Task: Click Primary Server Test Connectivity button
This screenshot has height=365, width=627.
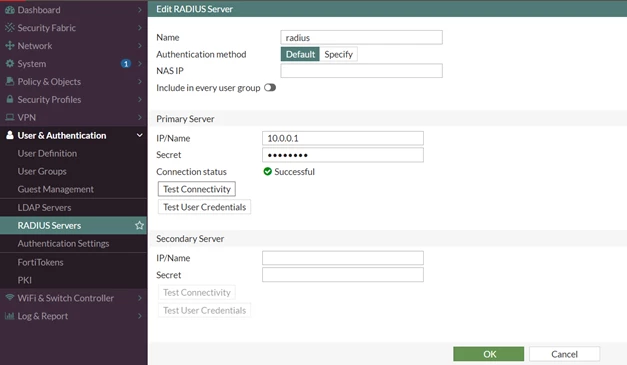Action: 197,189
